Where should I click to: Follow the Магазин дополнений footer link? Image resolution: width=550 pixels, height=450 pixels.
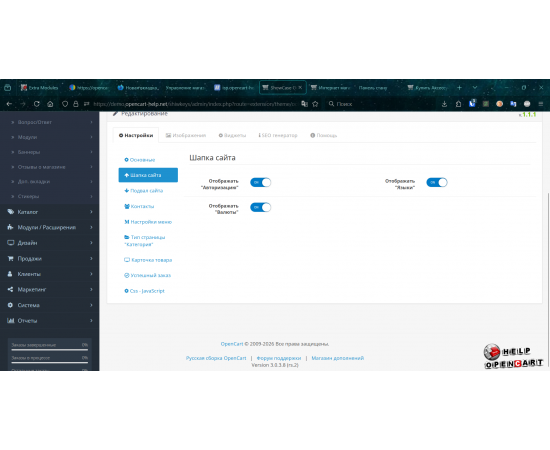click(337, 358)
